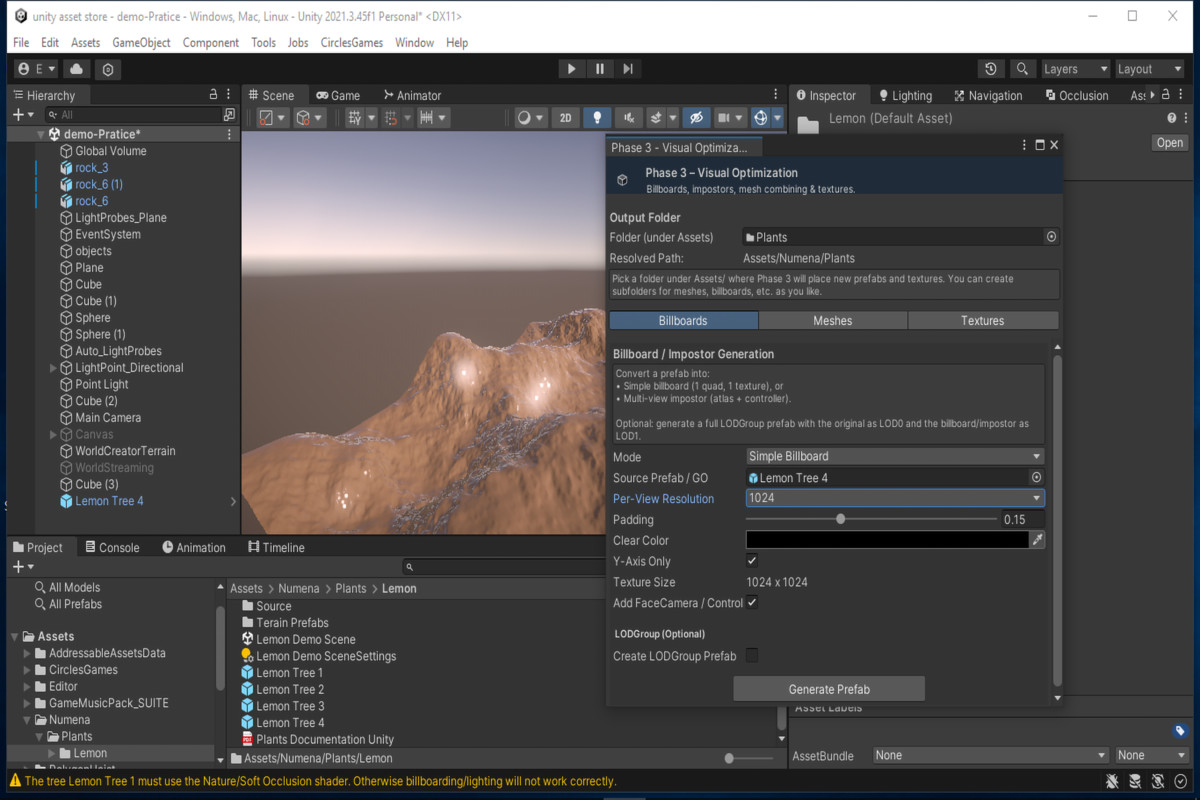The width and height of the screenshot is (1200, 800).
Task: Open the Layers dropdown
Action: pos(1075,69)
